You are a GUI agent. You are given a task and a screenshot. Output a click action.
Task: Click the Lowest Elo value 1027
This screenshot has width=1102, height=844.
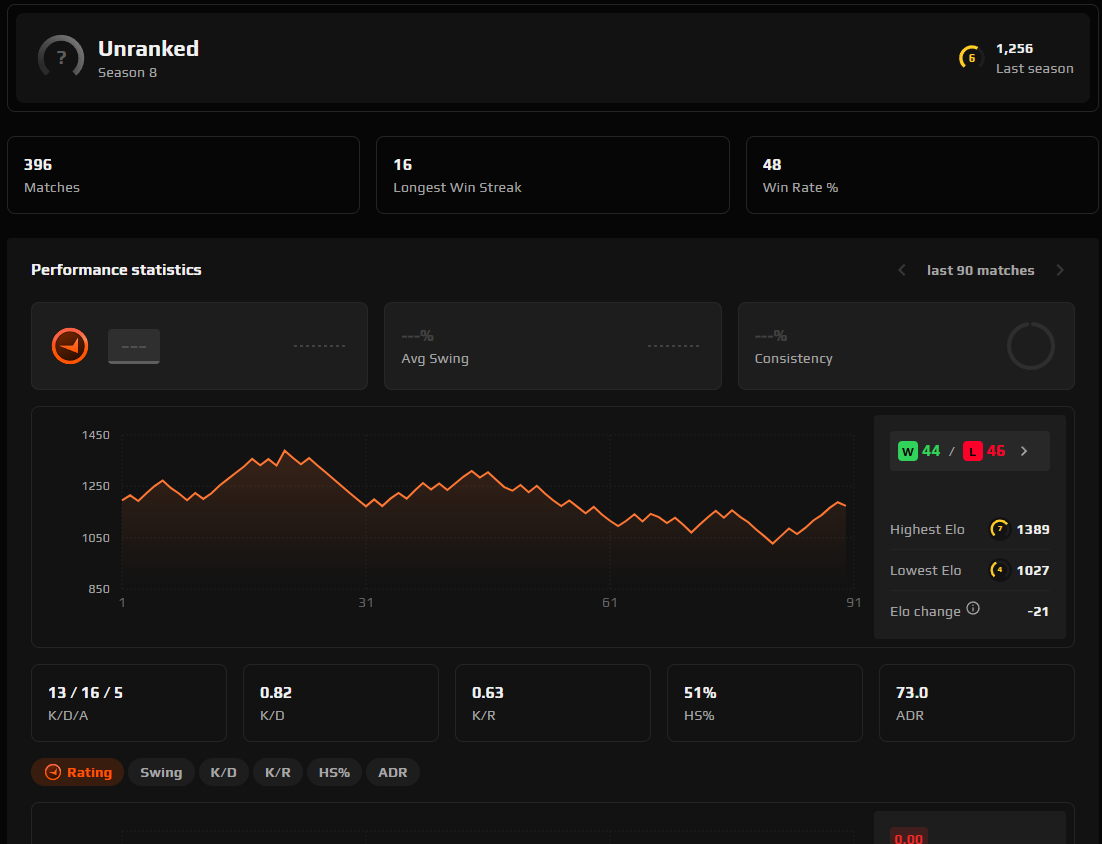point(1032,570)
